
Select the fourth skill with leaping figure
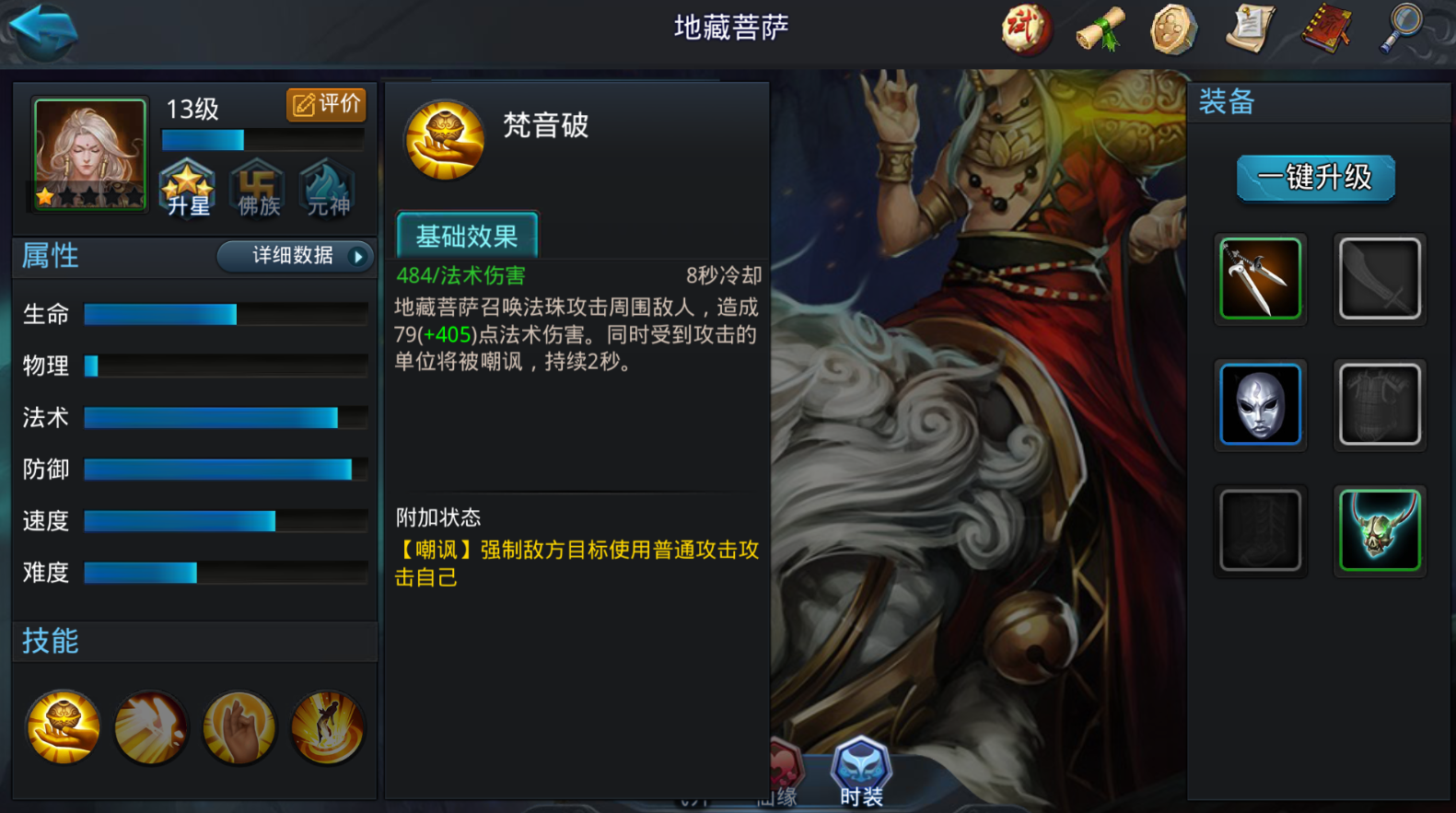(x=327, y=727)
